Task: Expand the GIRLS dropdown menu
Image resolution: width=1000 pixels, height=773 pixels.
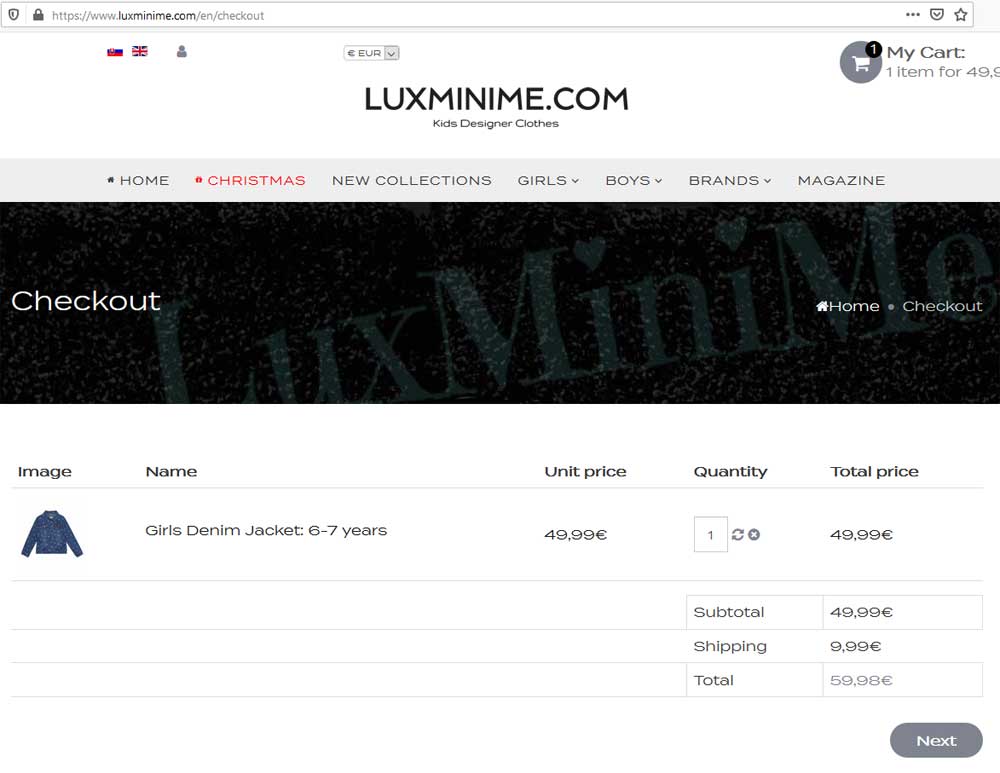Action: pos(548,180)
